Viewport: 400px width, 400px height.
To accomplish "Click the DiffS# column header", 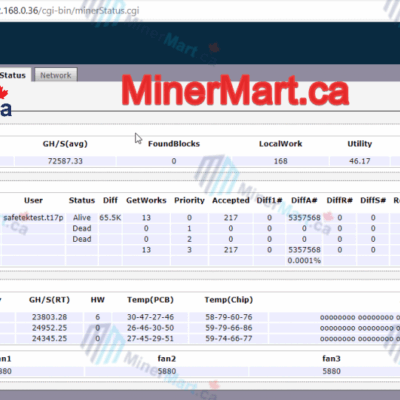I will coord(373,200).
